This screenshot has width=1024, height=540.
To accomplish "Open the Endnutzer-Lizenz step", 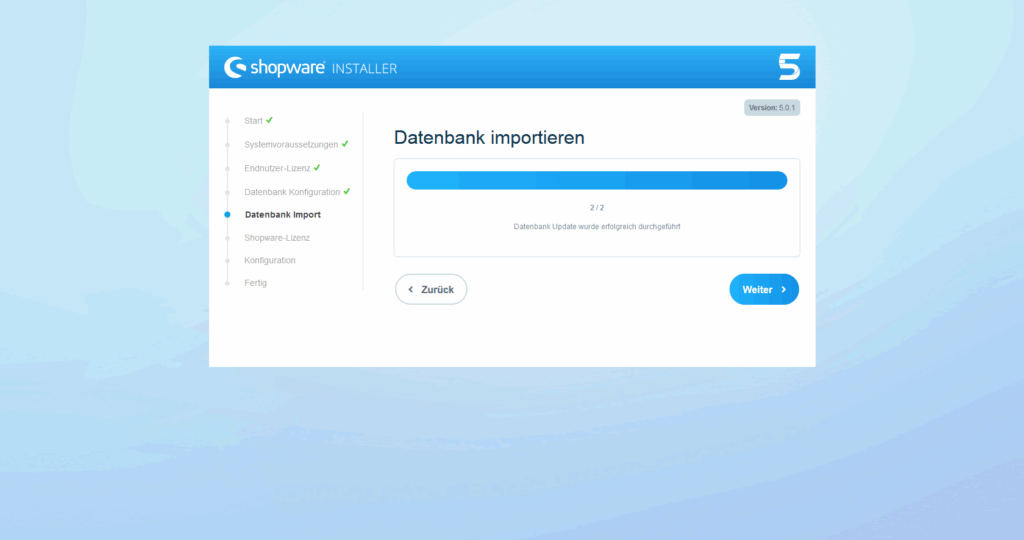I will pyautogui.click(x=277, y=168).
